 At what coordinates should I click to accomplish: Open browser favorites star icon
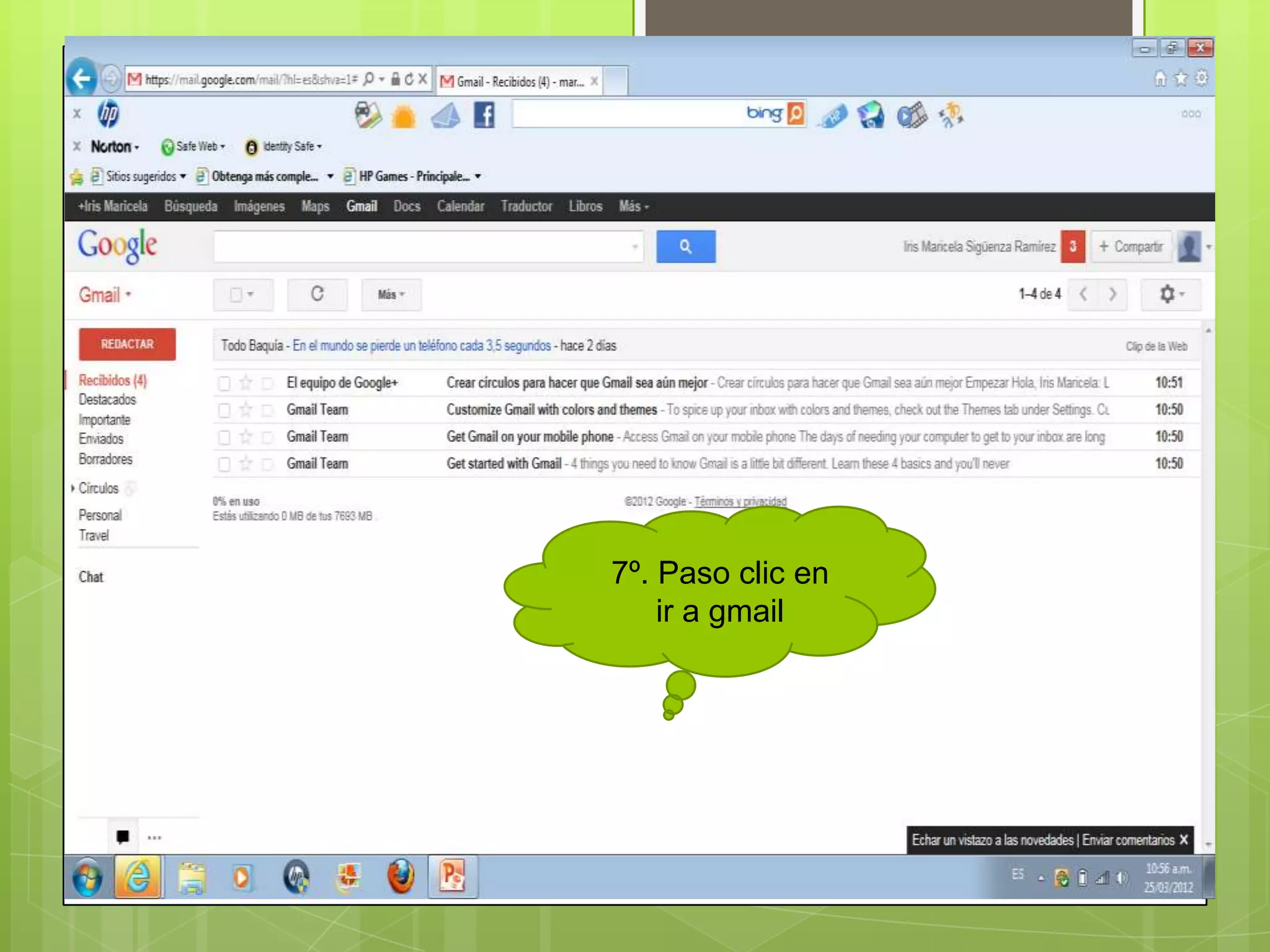1181,79
